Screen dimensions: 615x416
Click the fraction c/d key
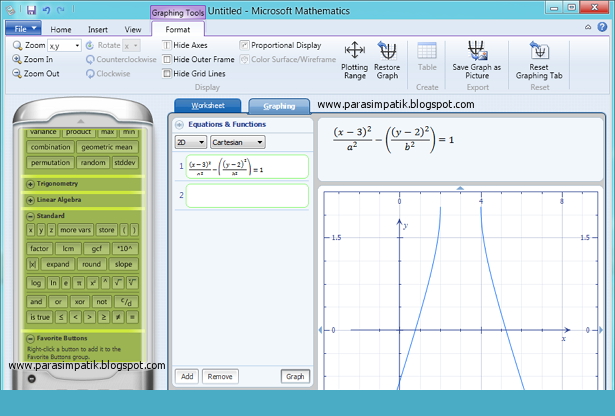click(126, 302)
